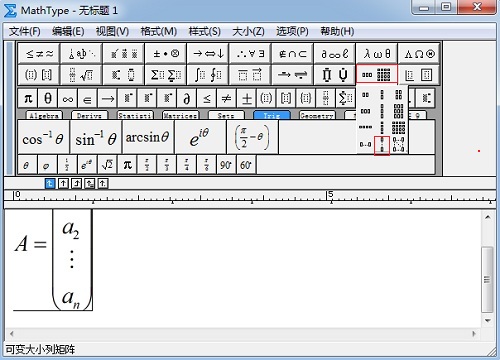Expand the embellishments palette

[123, 53]
